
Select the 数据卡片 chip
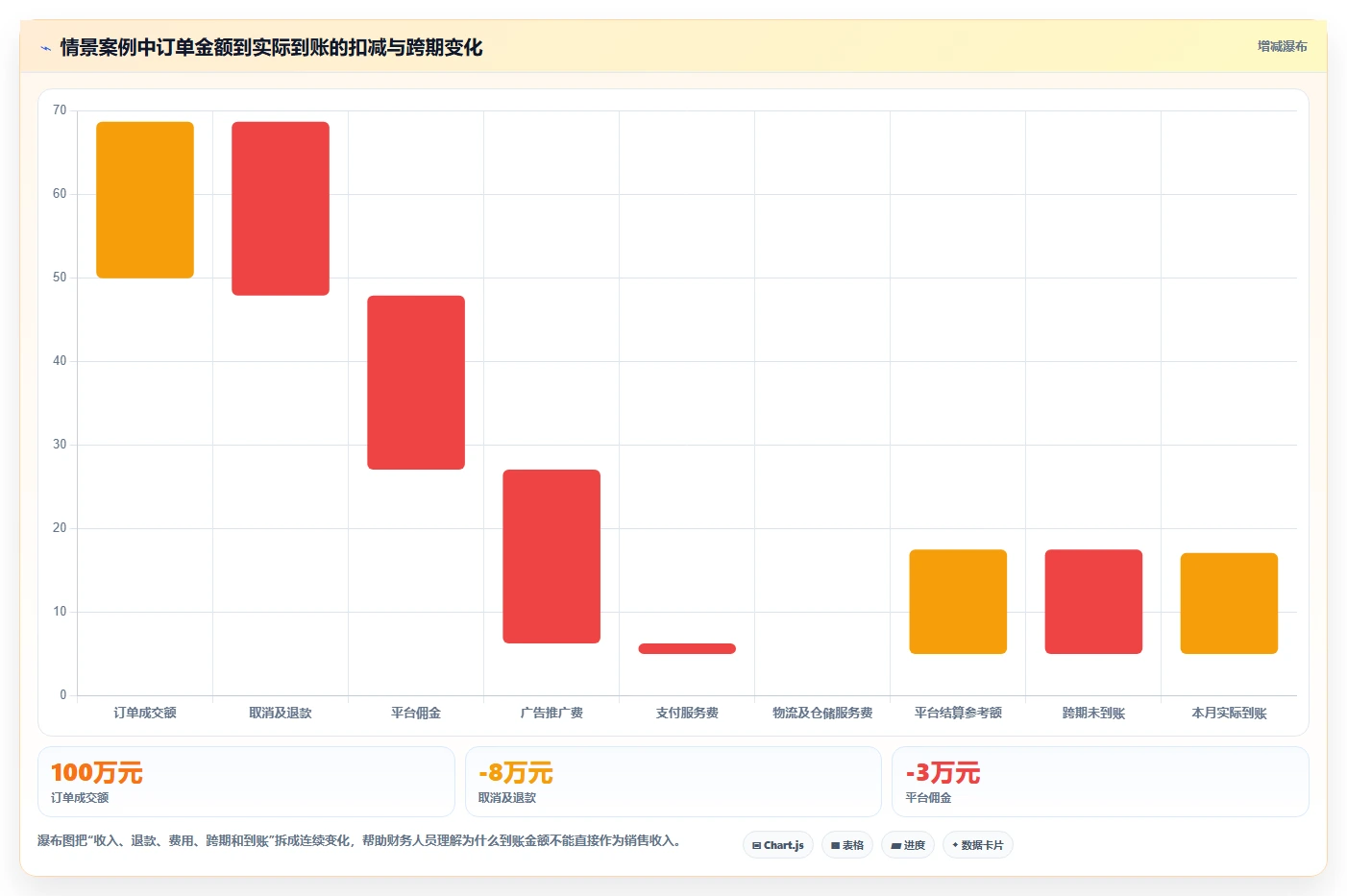[978, 845]
